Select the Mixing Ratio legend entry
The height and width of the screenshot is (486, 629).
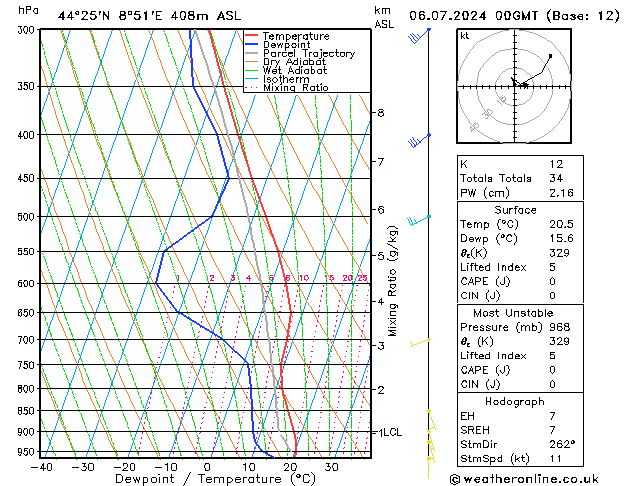tap(287, 87)
